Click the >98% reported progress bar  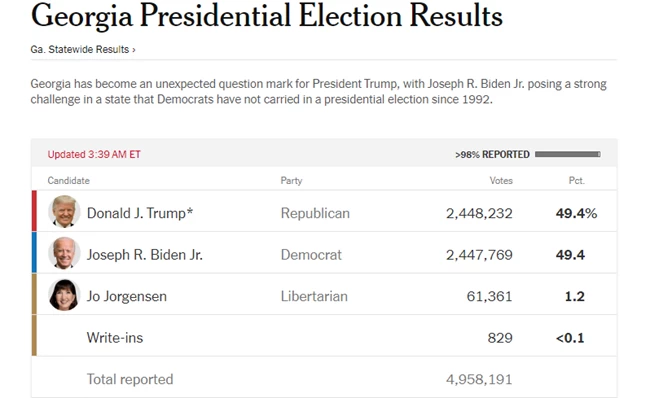(x=568, y=154)
